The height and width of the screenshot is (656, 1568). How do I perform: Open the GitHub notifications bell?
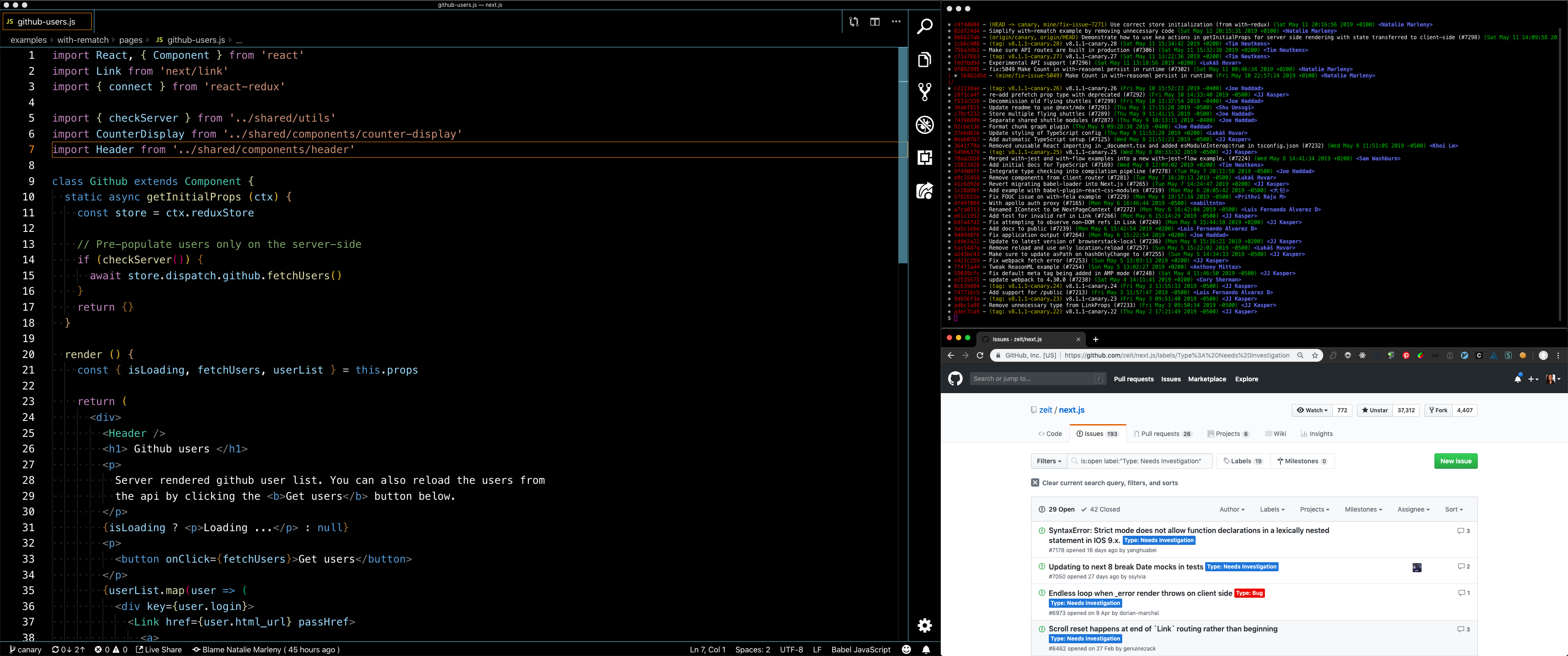pos(1517,379)
